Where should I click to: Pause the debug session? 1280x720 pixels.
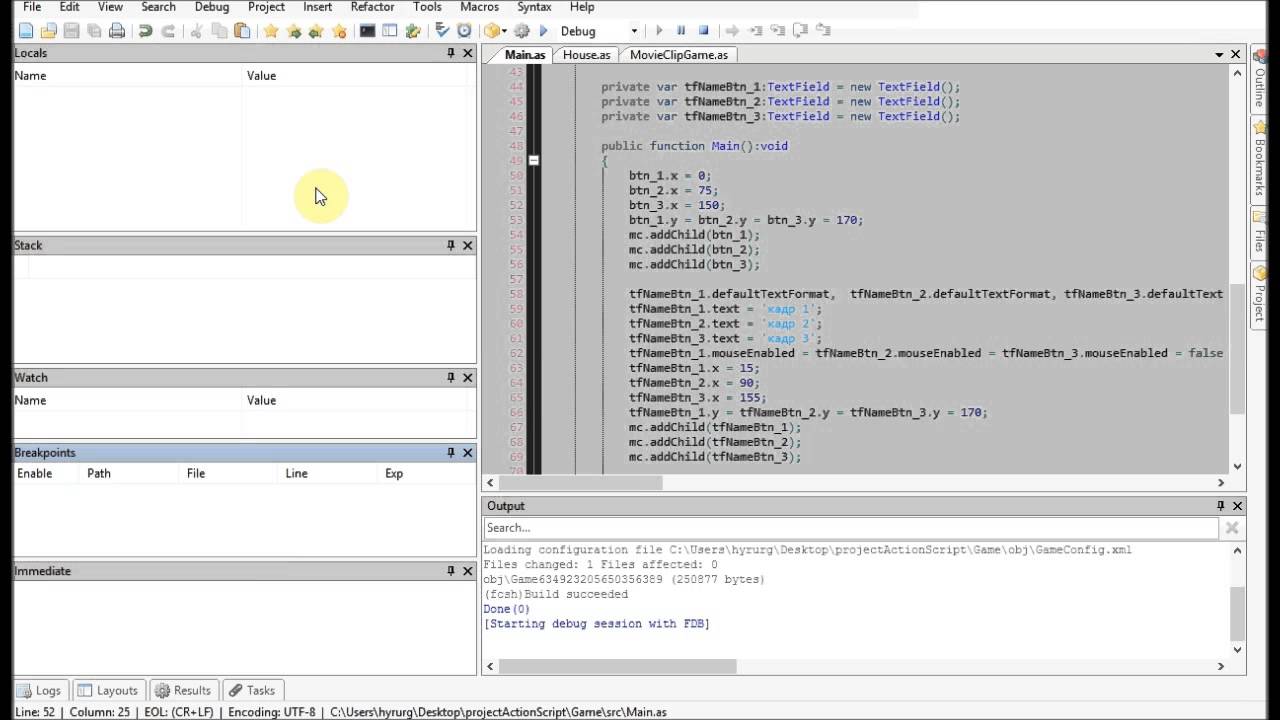coord(681,31)
